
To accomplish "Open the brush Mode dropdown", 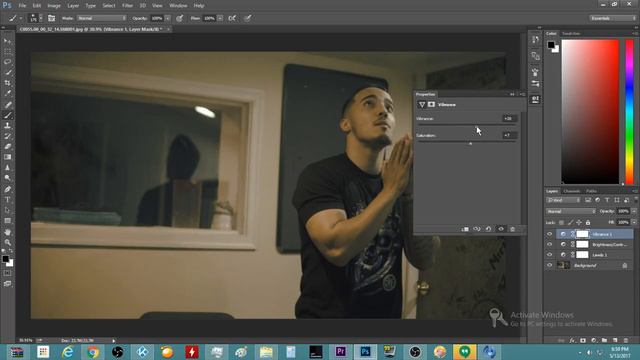I will (101, 18).
